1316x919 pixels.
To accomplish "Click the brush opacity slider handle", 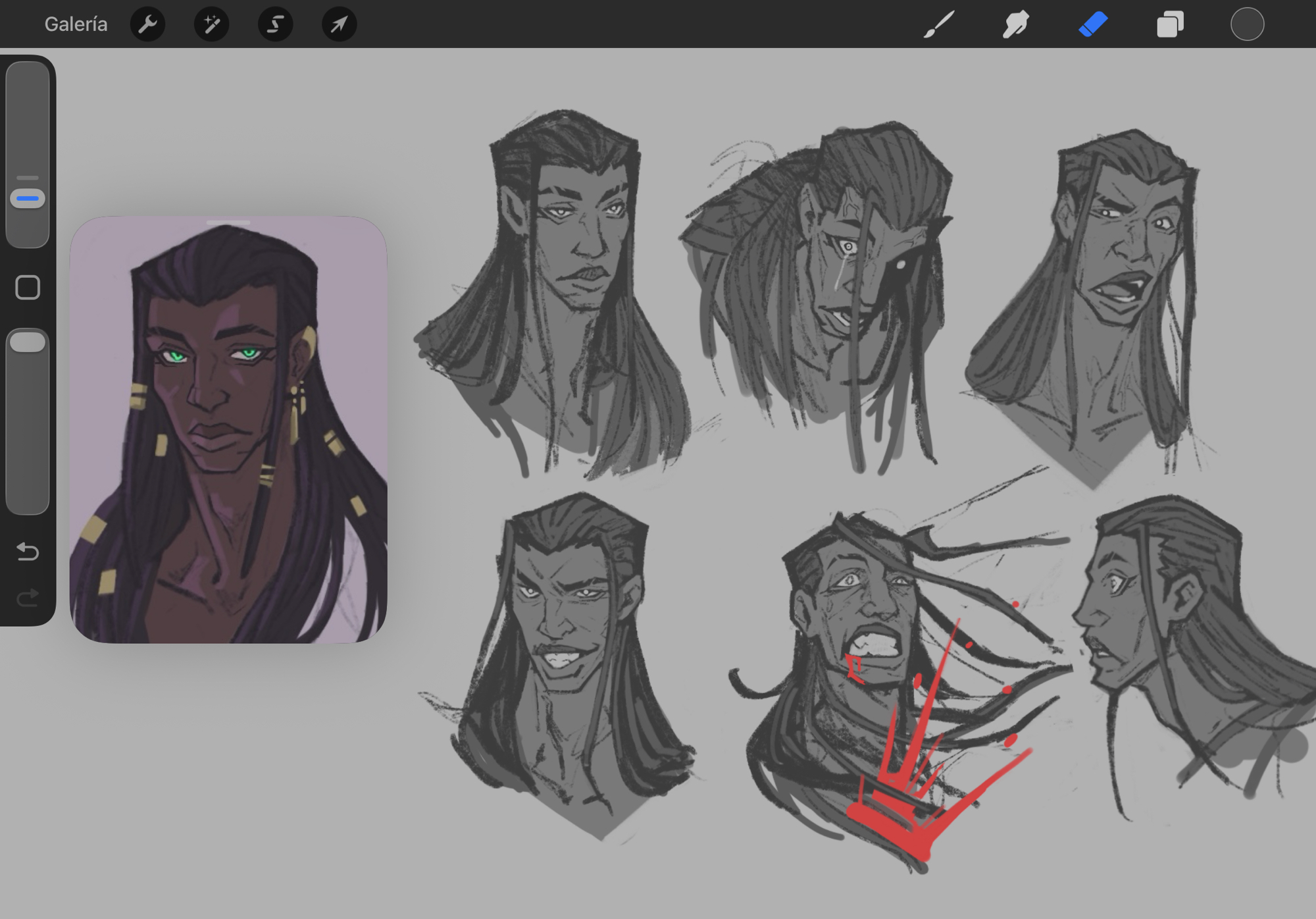I will tap(28, 342).
